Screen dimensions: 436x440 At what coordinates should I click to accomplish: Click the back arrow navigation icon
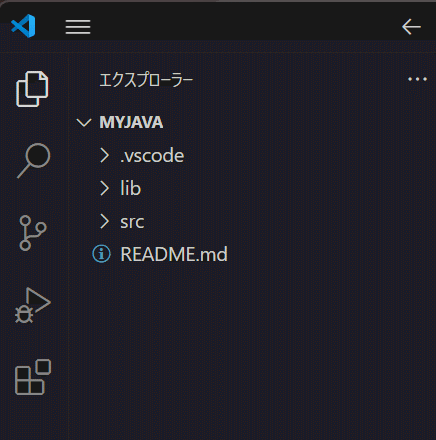point(411,27)
